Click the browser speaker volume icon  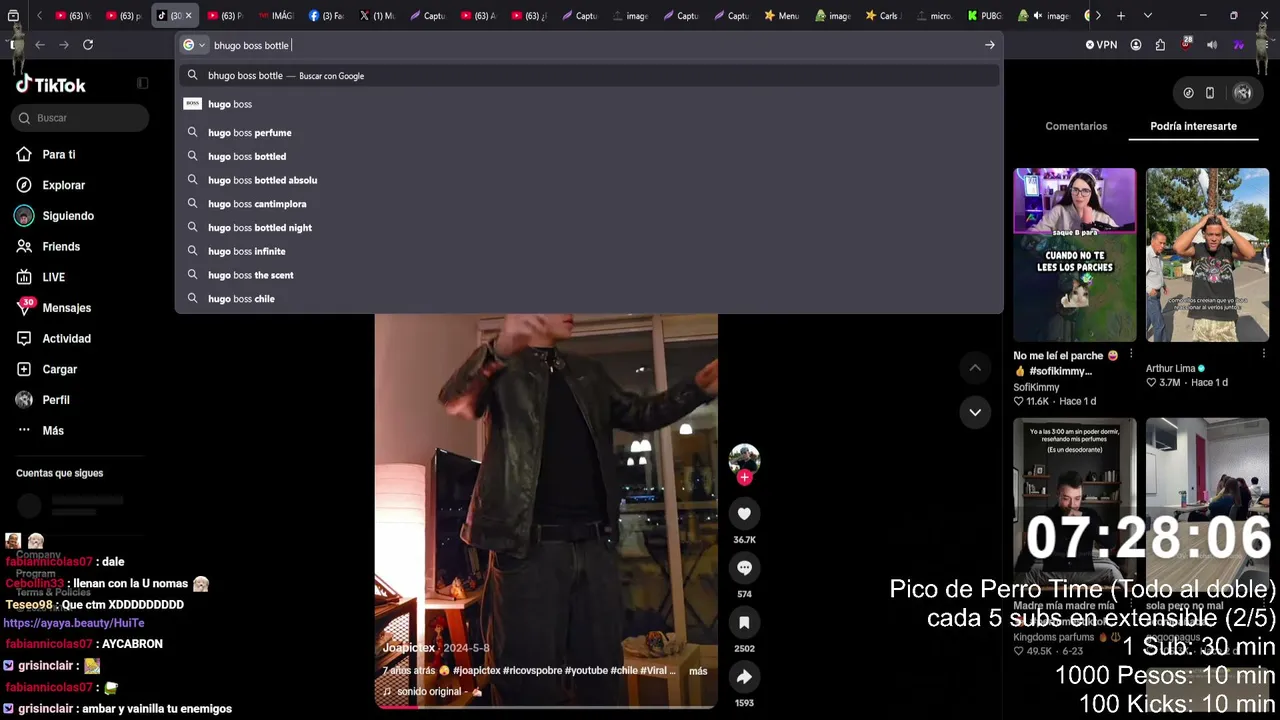(1212, 45)
